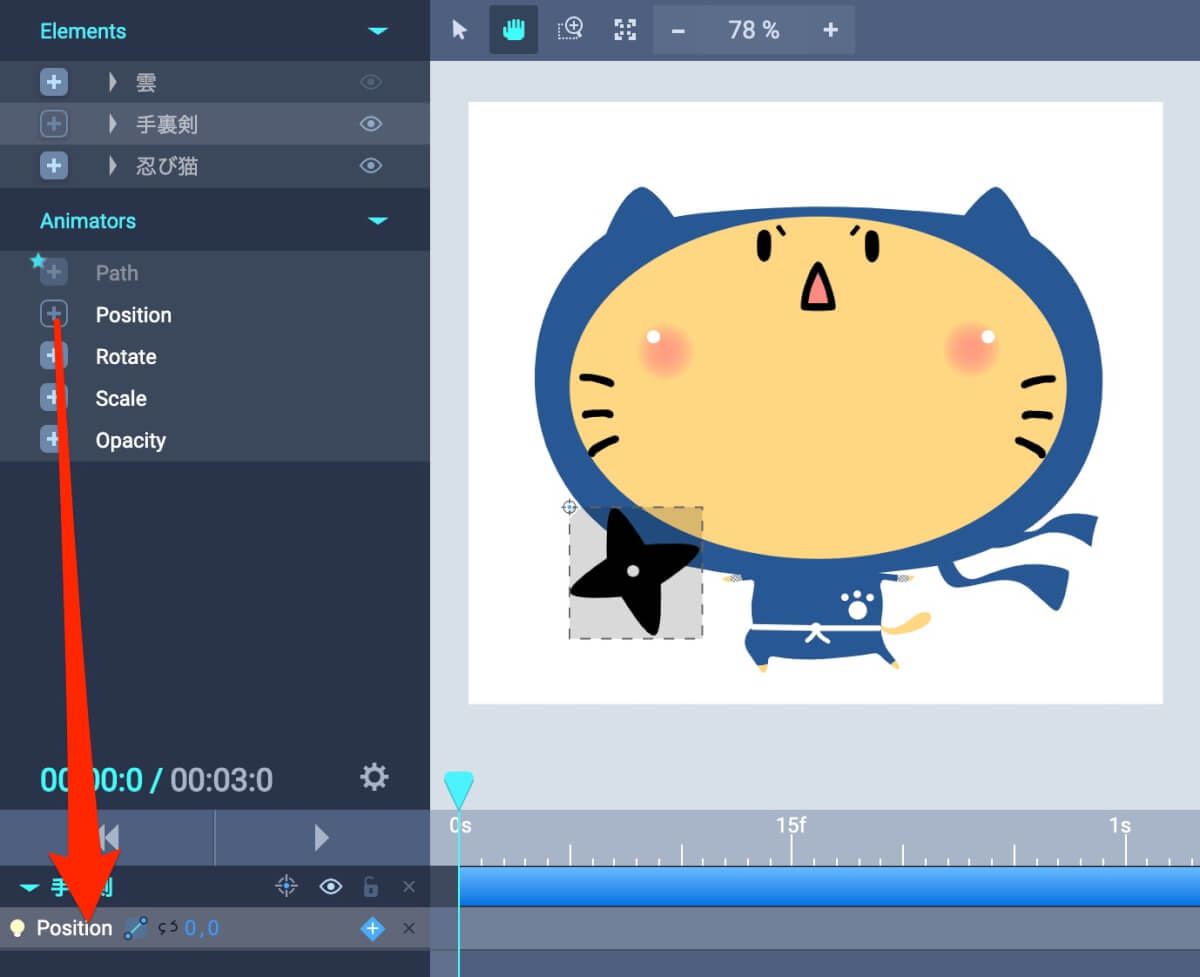This screenshot has height=977, width=1200.
Task: Click the 15f mark on the ruler
Action: 791,826
